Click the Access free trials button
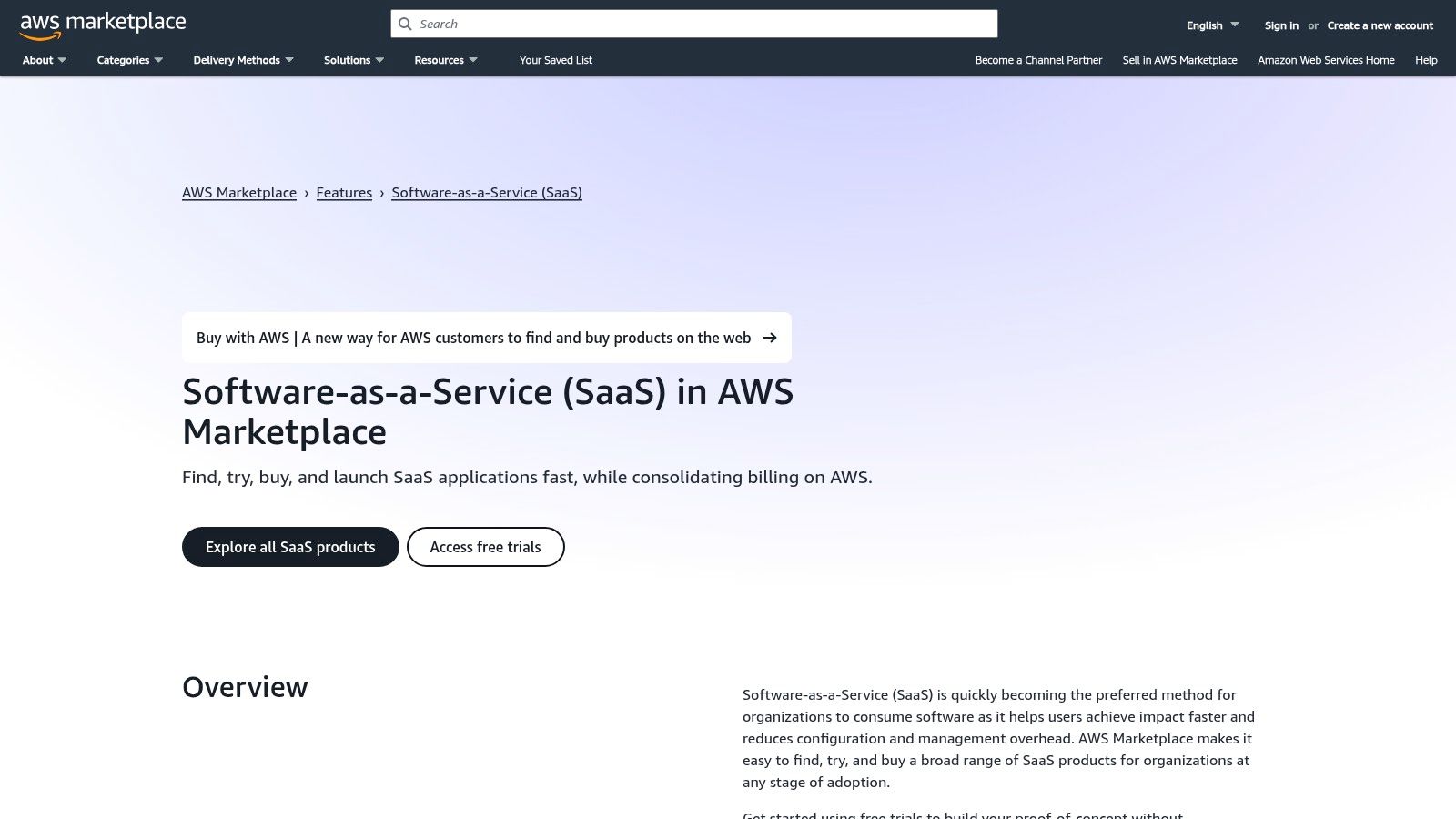 (485, 546)
